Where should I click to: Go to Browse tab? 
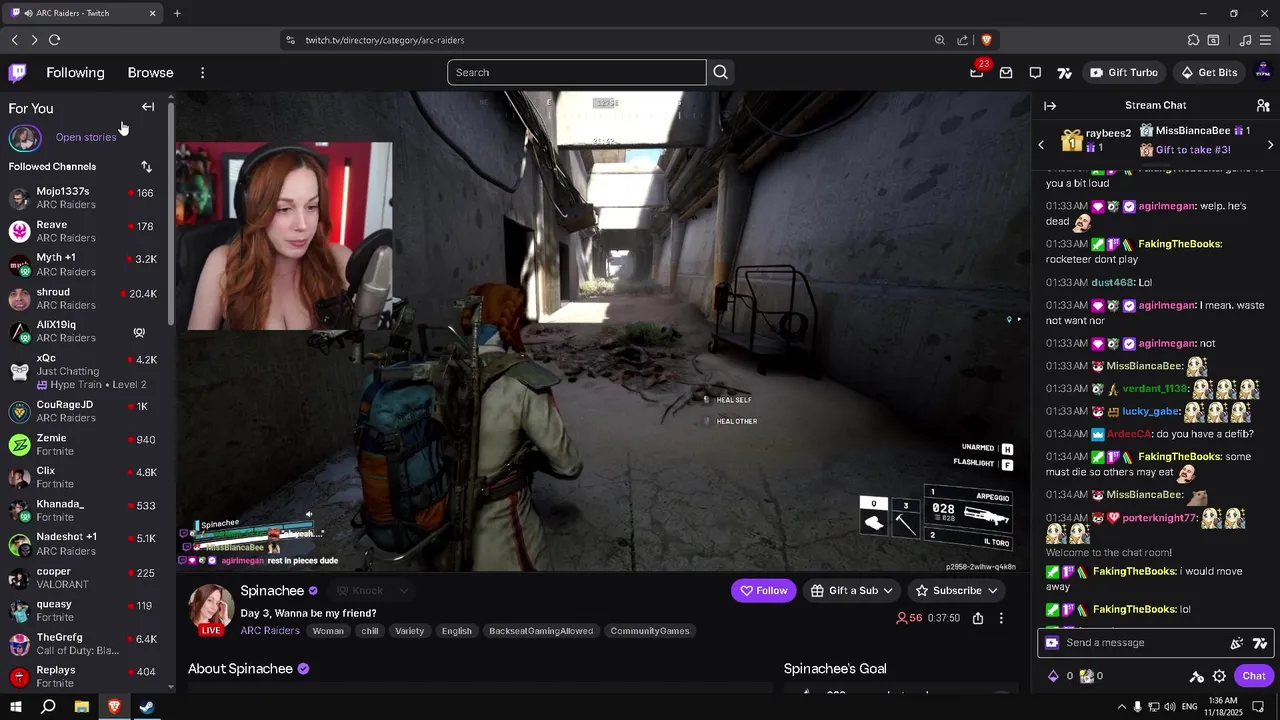[x=150, y=72]
